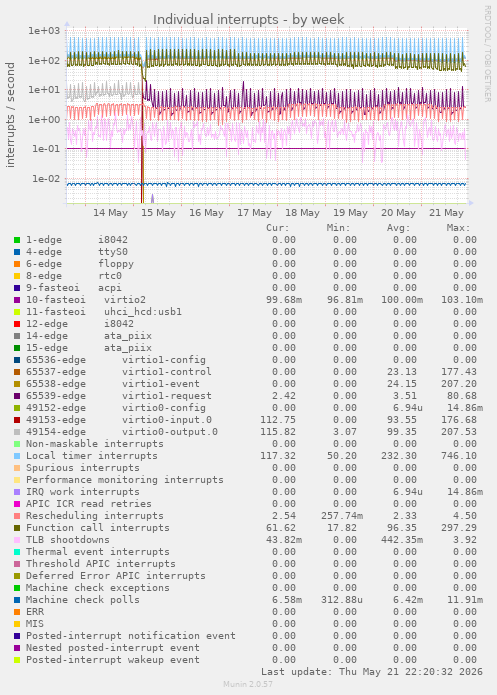
Task: Click the 15 May date label on x-axis
Action: tap(158, 213)
